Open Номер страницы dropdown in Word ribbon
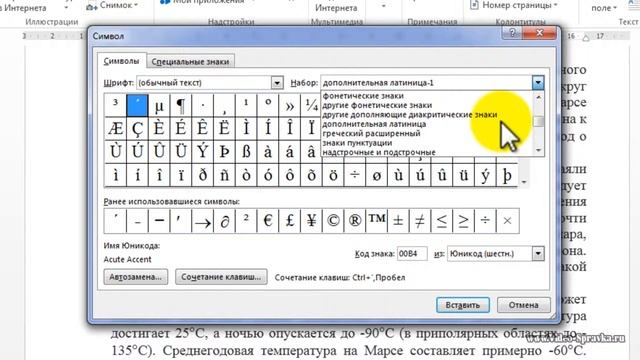Image resolution: width=640 pixels, height=360 pixels. 514,6
